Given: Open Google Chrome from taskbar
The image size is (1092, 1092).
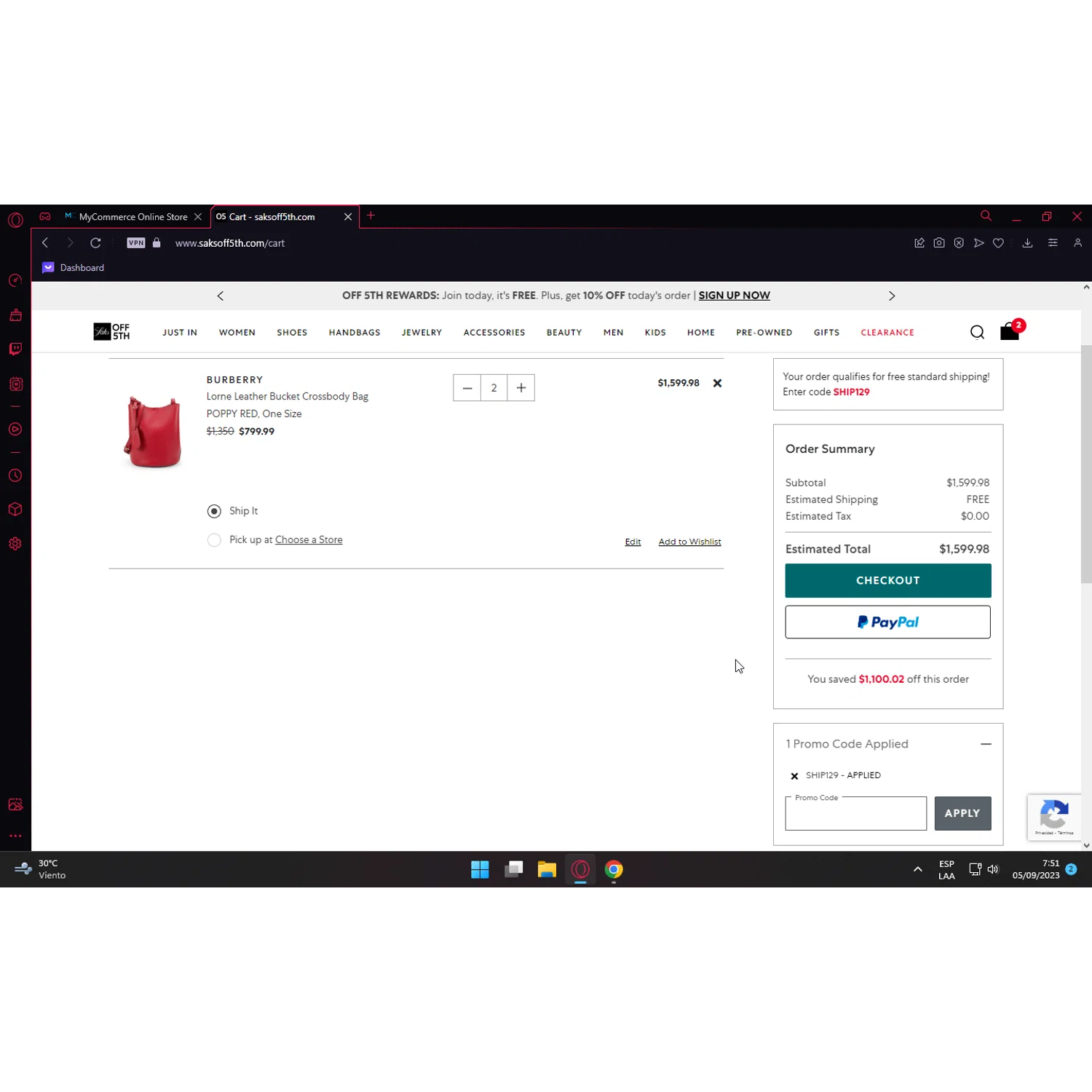Looking at the screenshot, I should point(614,869).
